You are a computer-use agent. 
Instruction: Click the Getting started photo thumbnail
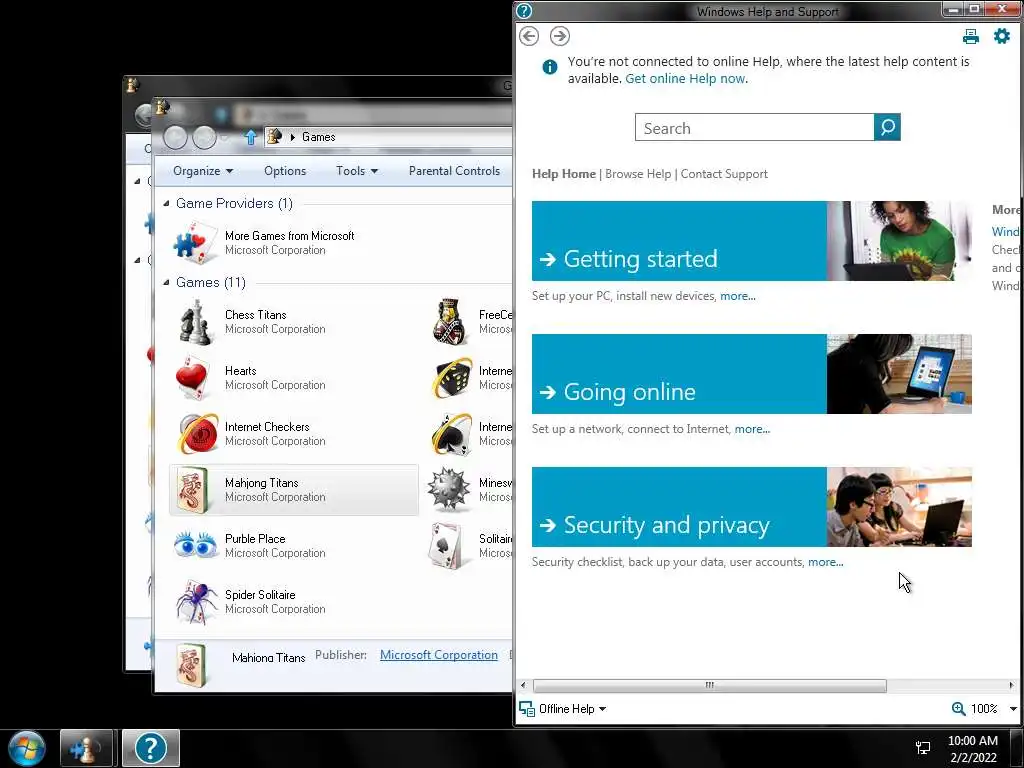(x=899, y=241)
